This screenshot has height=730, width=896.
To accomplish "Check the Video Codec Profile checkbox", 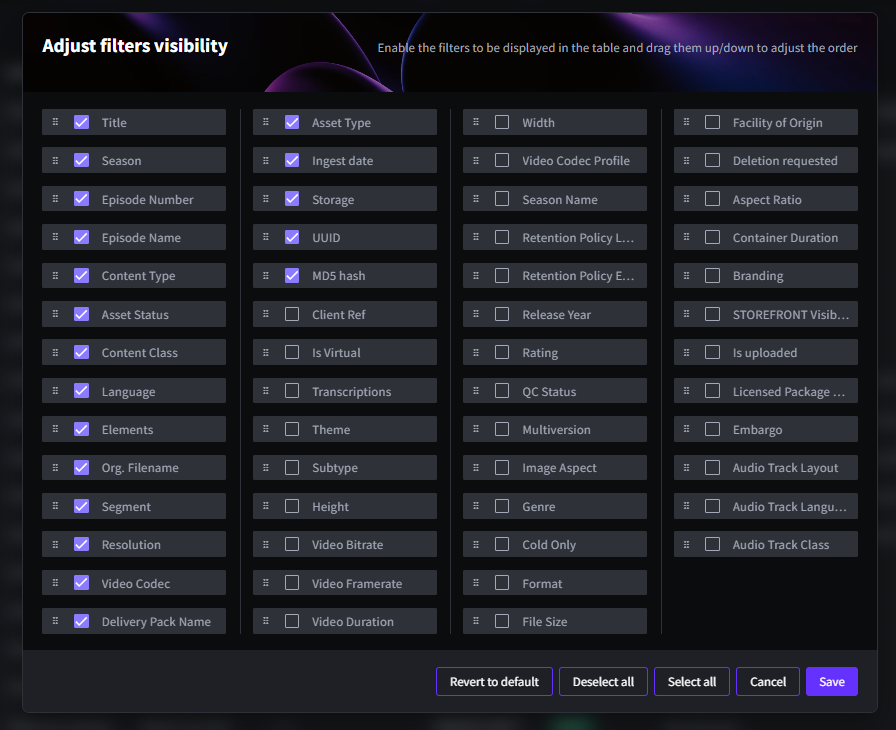I will coord(502,161).
